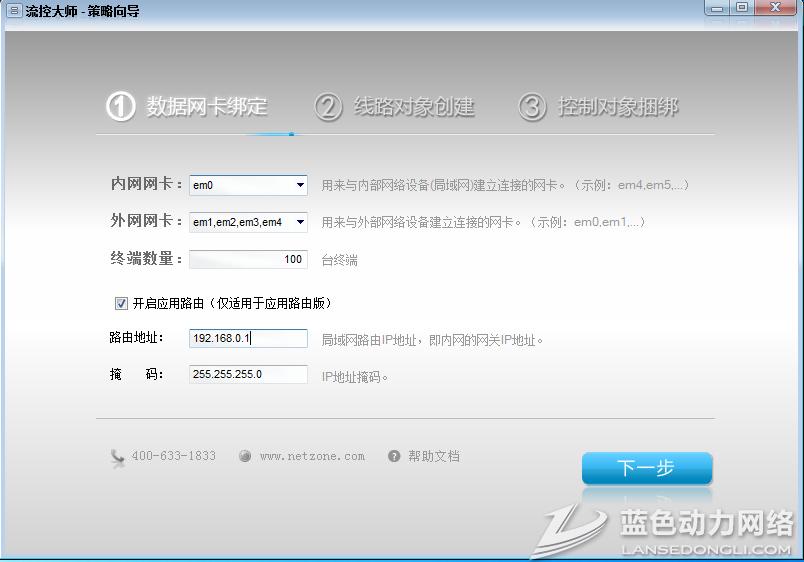Click the step 1 circle number icon
The width and height of the screenshot is (804, 562).
click(x=120, y=107)
